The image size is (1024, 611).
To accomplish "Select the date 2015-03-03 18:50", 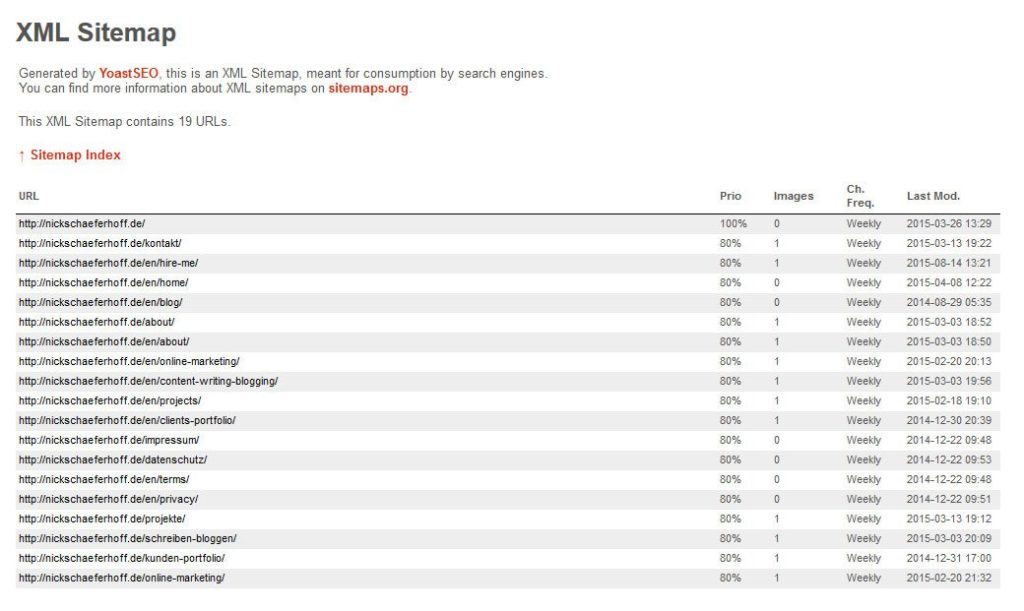I will (x=949, y=341).
